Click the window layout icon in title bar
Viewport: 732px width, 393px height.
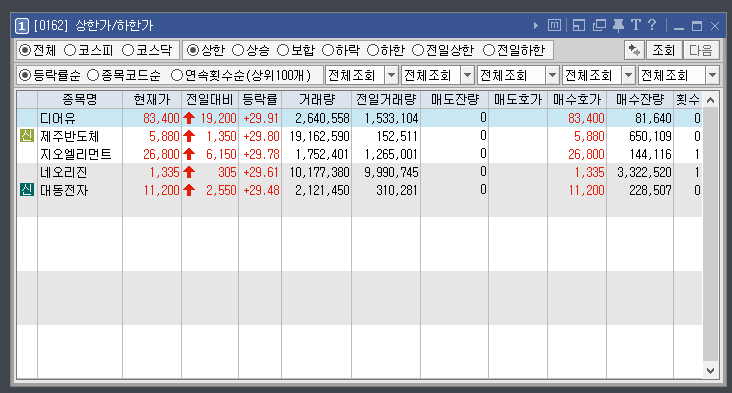pos(579,25)
